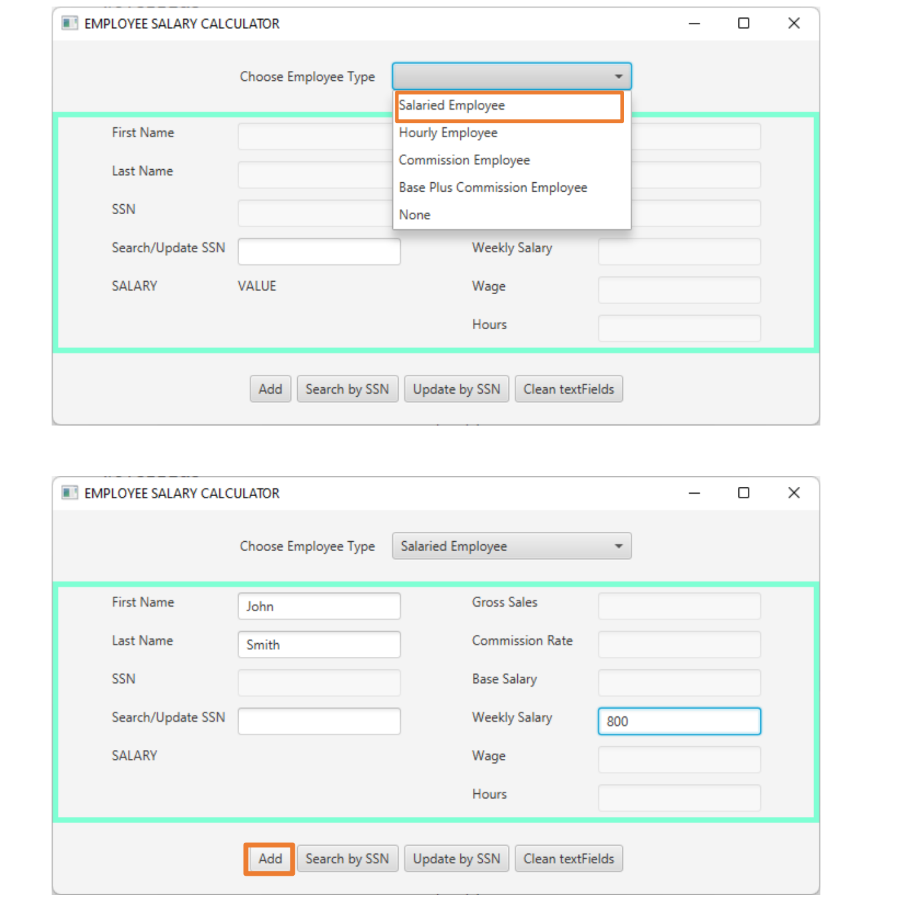Screen dimensions: 897x912
Task: Click the Clean textFields button
Action: (568, 858)
